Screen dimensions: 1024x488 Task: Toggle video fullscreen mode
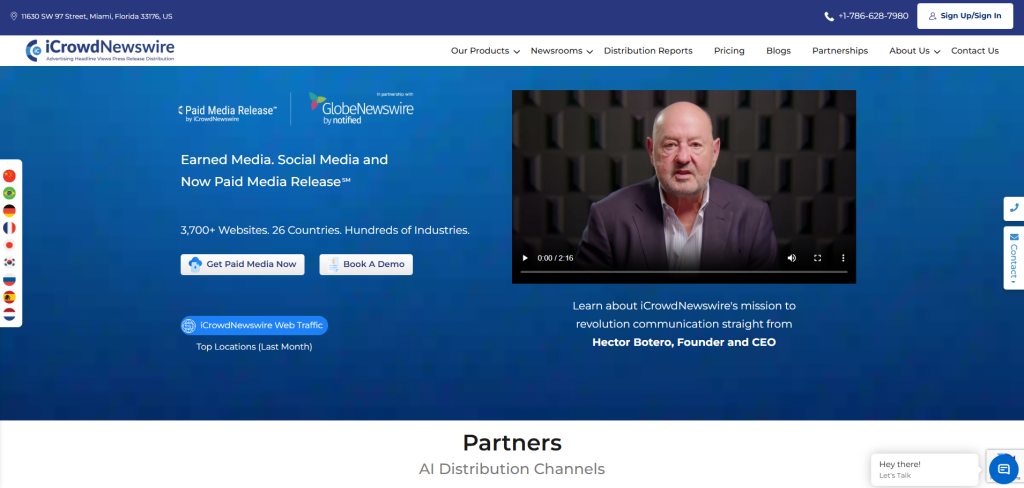click(817, 258)
